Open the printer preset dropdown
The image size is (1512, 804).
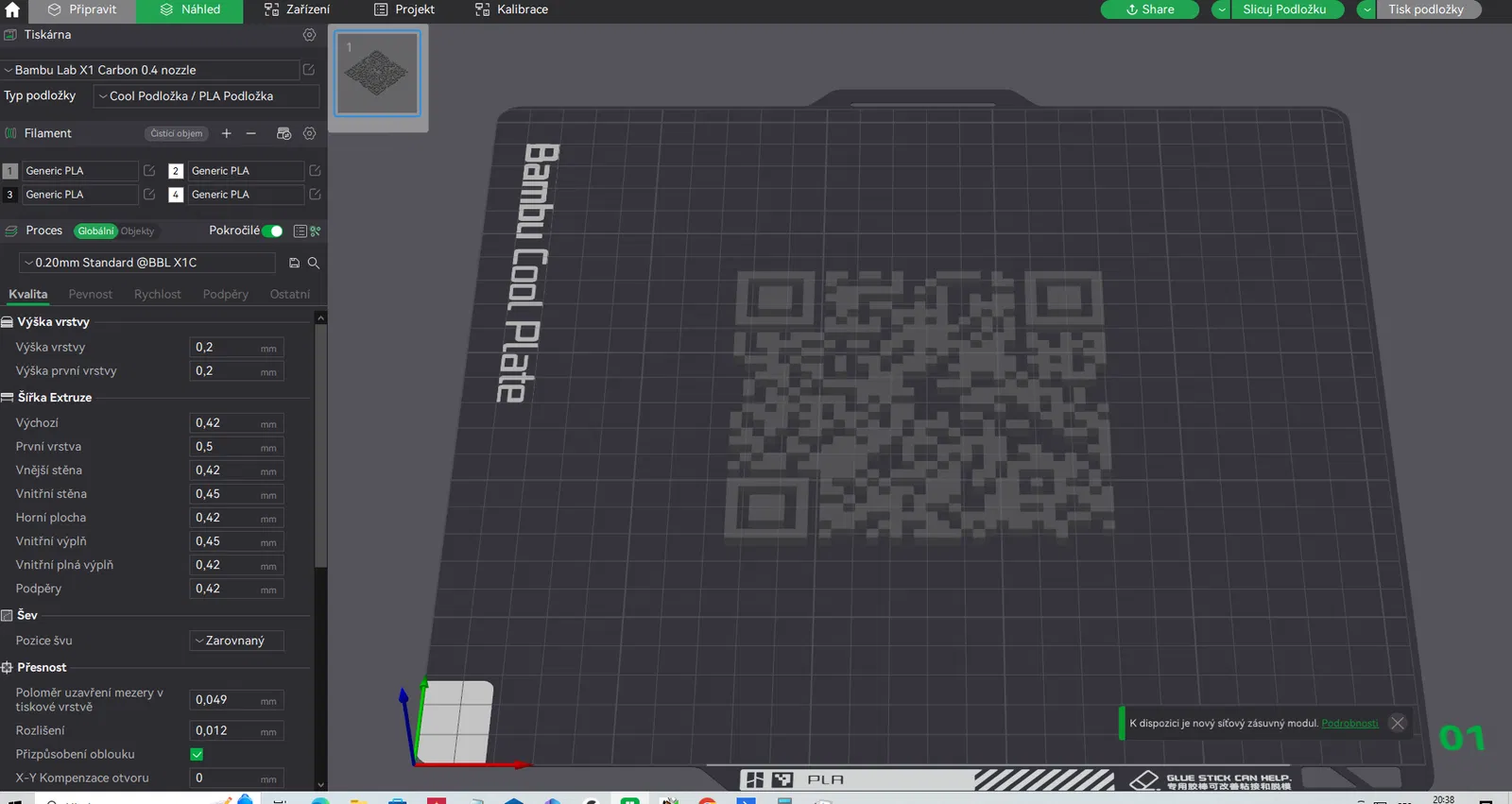[151, 70]
